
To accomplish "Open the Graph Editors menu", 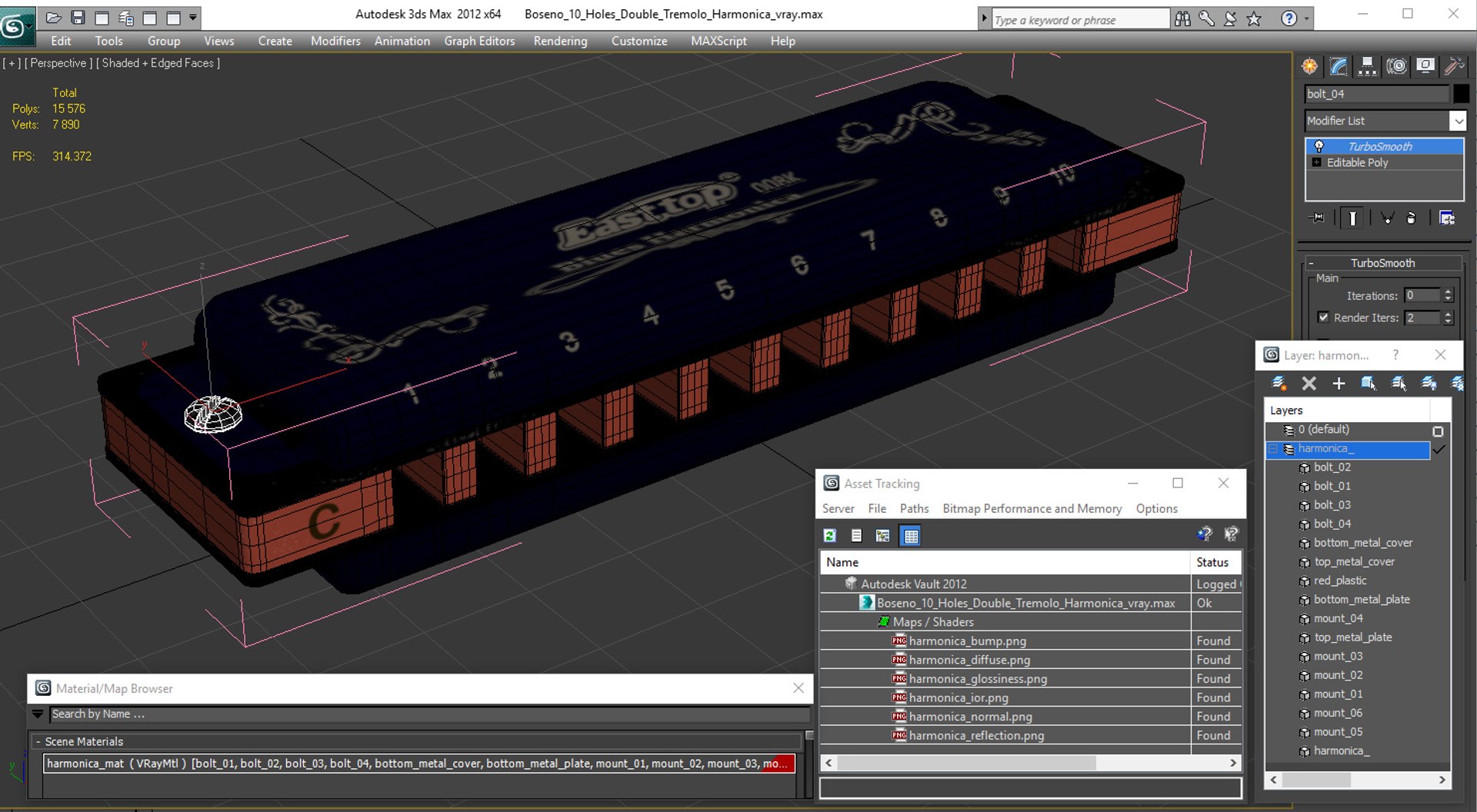I will tap(479, 42).
